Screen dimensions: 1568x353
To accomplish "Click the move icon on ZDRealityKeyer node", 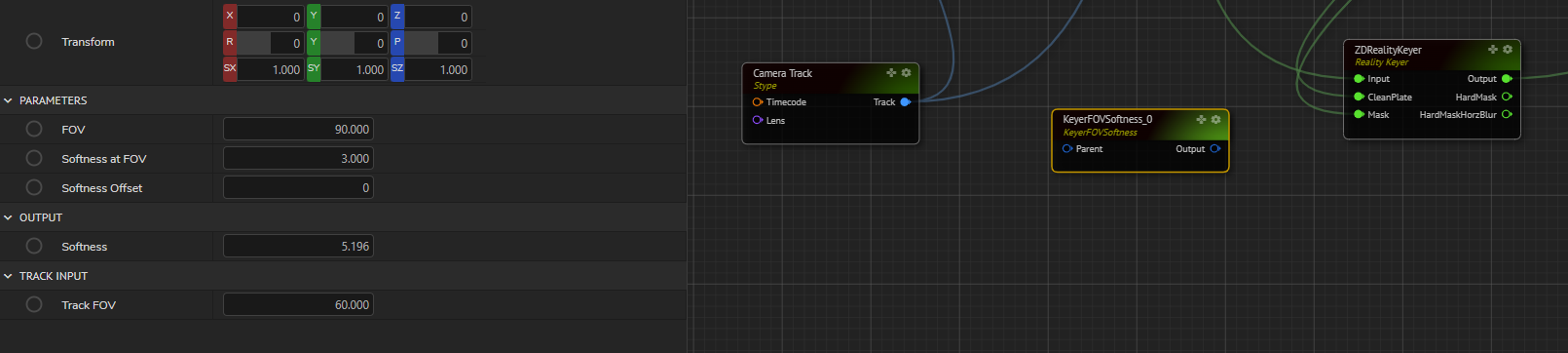I will 1493,50.
